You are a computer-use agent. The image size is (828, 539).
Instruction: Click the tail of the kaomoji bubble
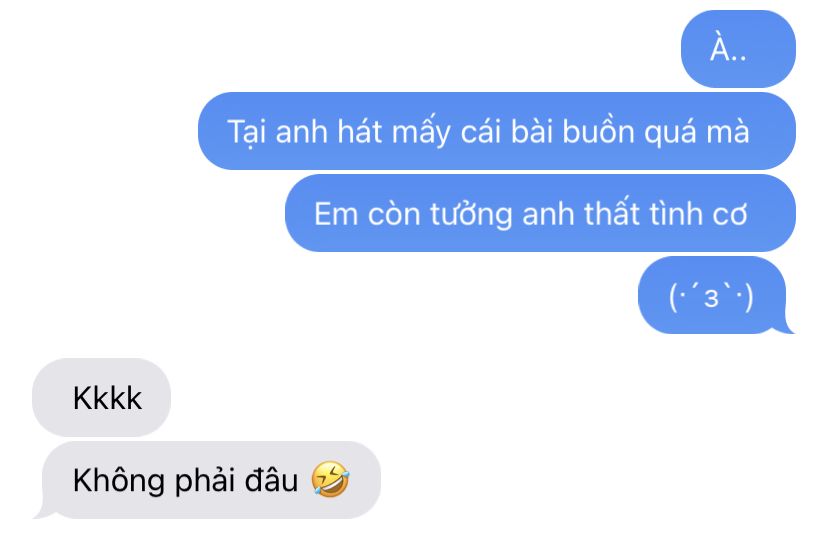click(x=786, y=327)
